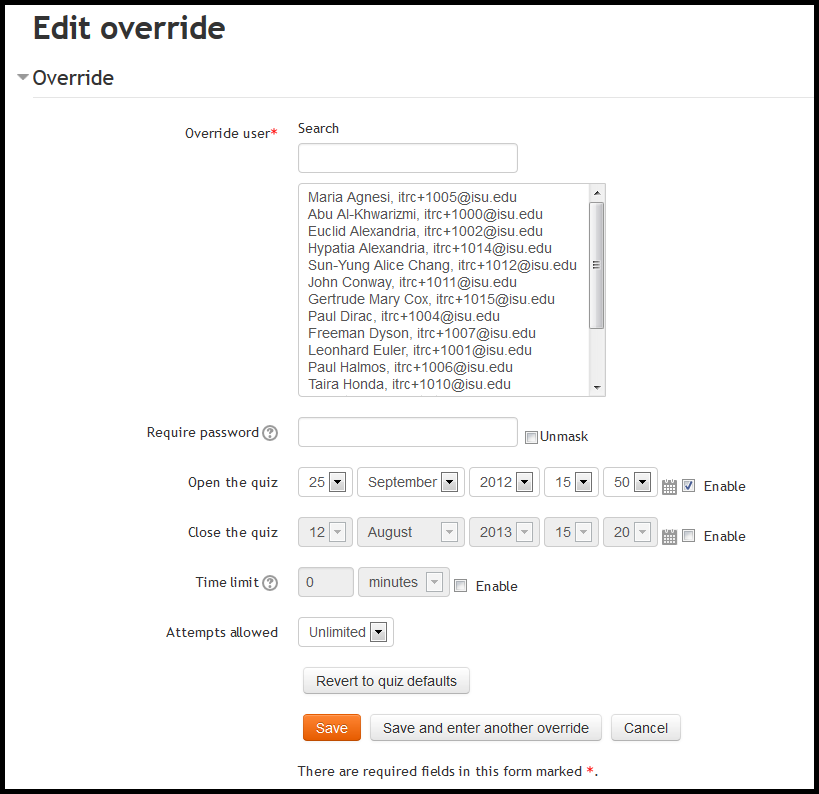
Task: Open the minute dropdown showing 50
Action: [x=630, y=482]
